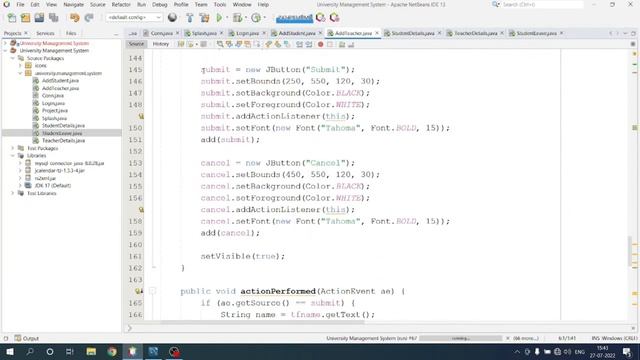Open the Output window button in status bar
This screenshot has width=640, height=360.
pos(27,338)
